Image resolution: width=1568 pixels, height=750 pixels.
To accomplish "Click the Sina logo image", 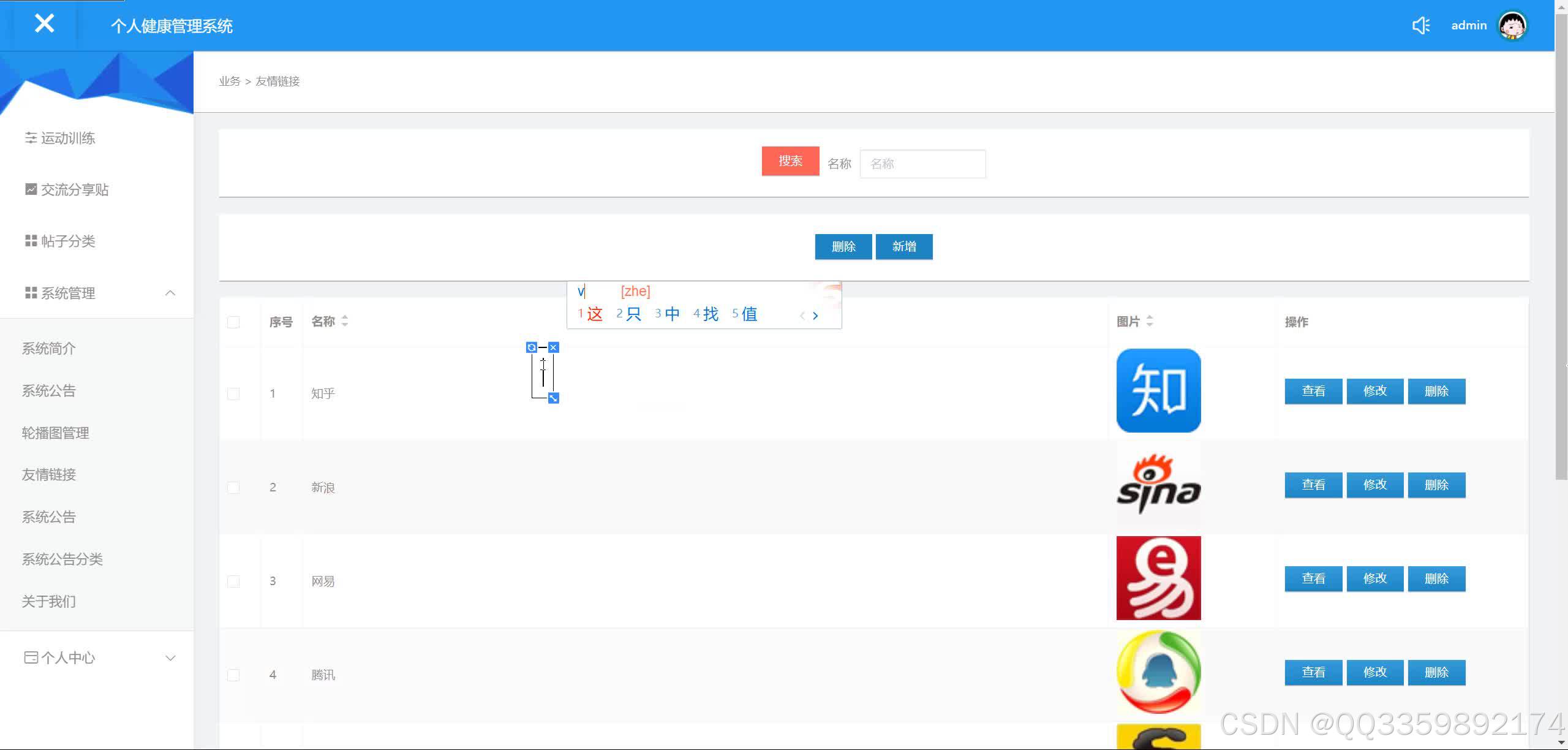I will [x=1158, y=485].
